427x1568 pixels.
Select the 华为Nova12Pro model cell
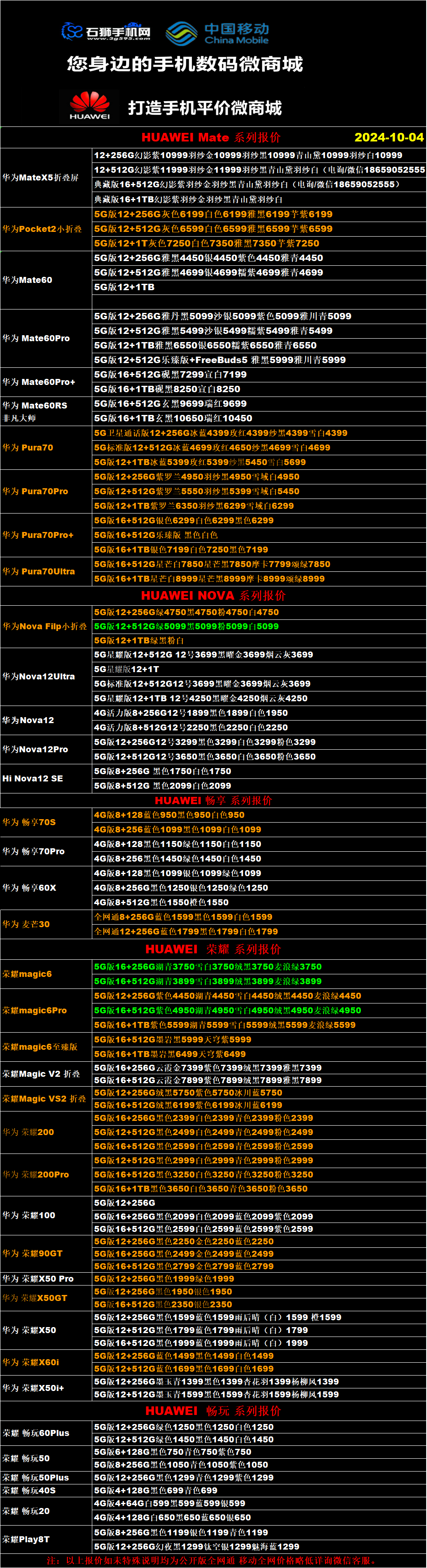tap(46, 750)
